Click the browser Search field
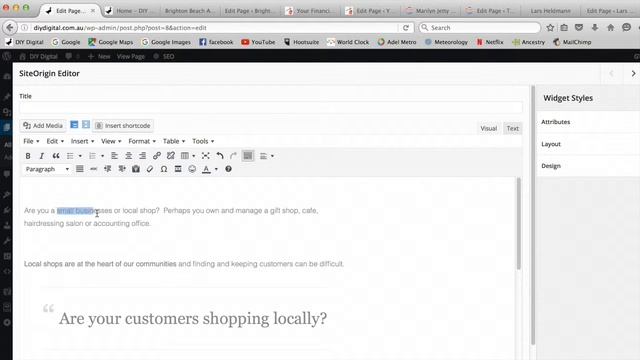Viewport: 640px width, 360px height. (x=479, y=28)
